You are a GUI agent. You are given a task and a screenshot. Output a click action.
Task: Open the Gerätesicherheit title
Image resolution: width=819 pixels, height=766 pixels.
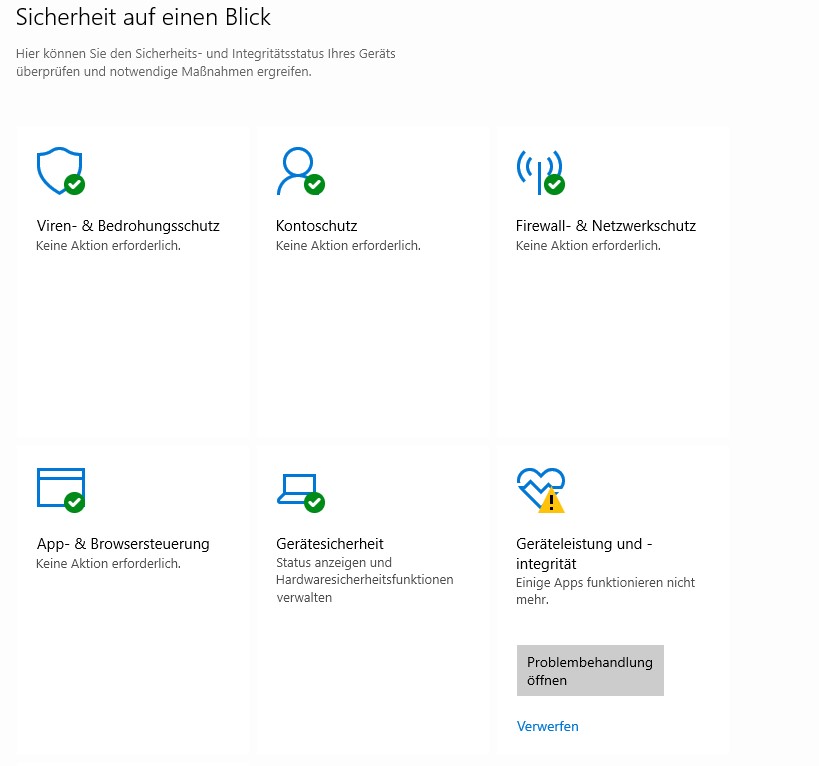[330, 544]
